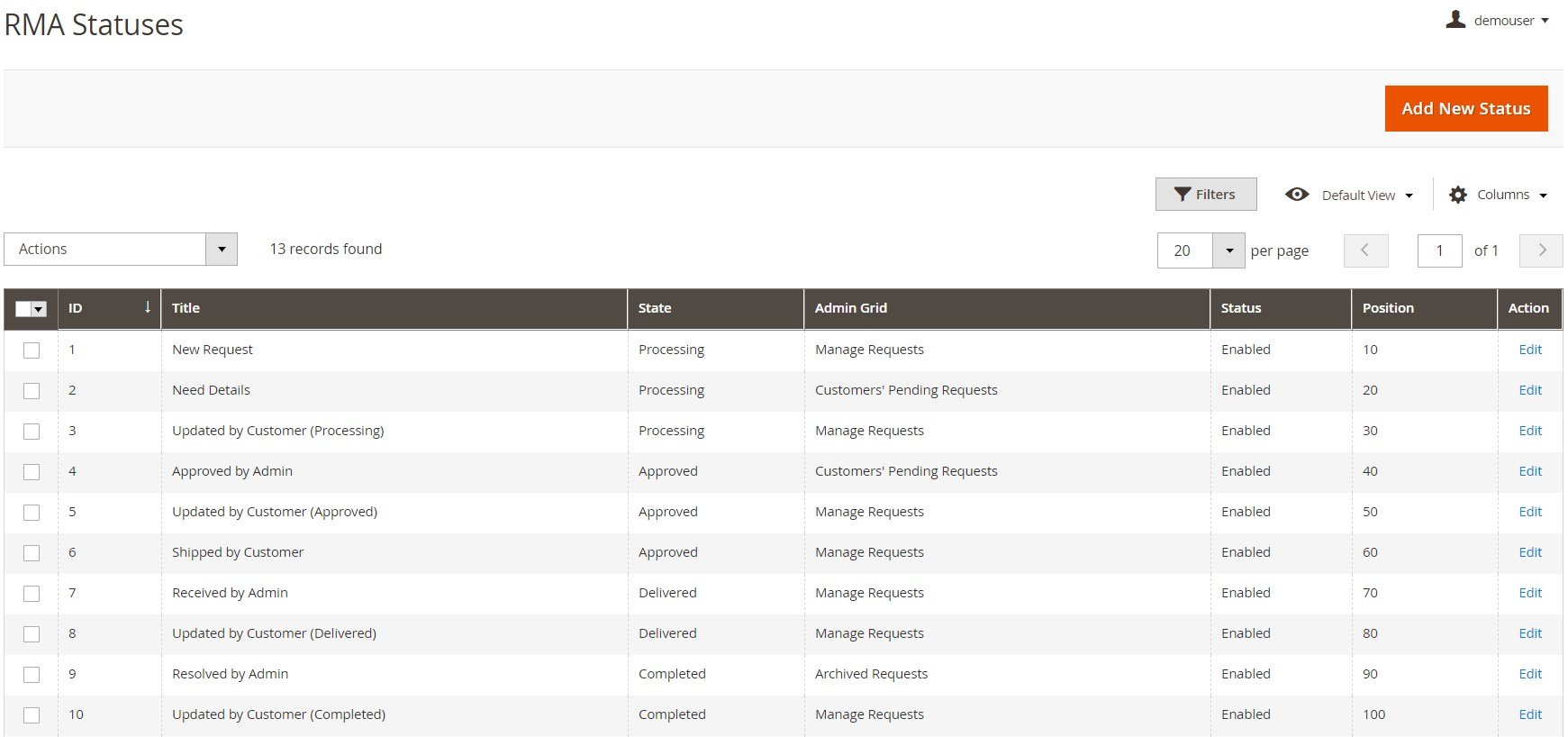Screen dimensions: 1568x737
Task: Expand the per page size dropdown
Action: 1229,250
